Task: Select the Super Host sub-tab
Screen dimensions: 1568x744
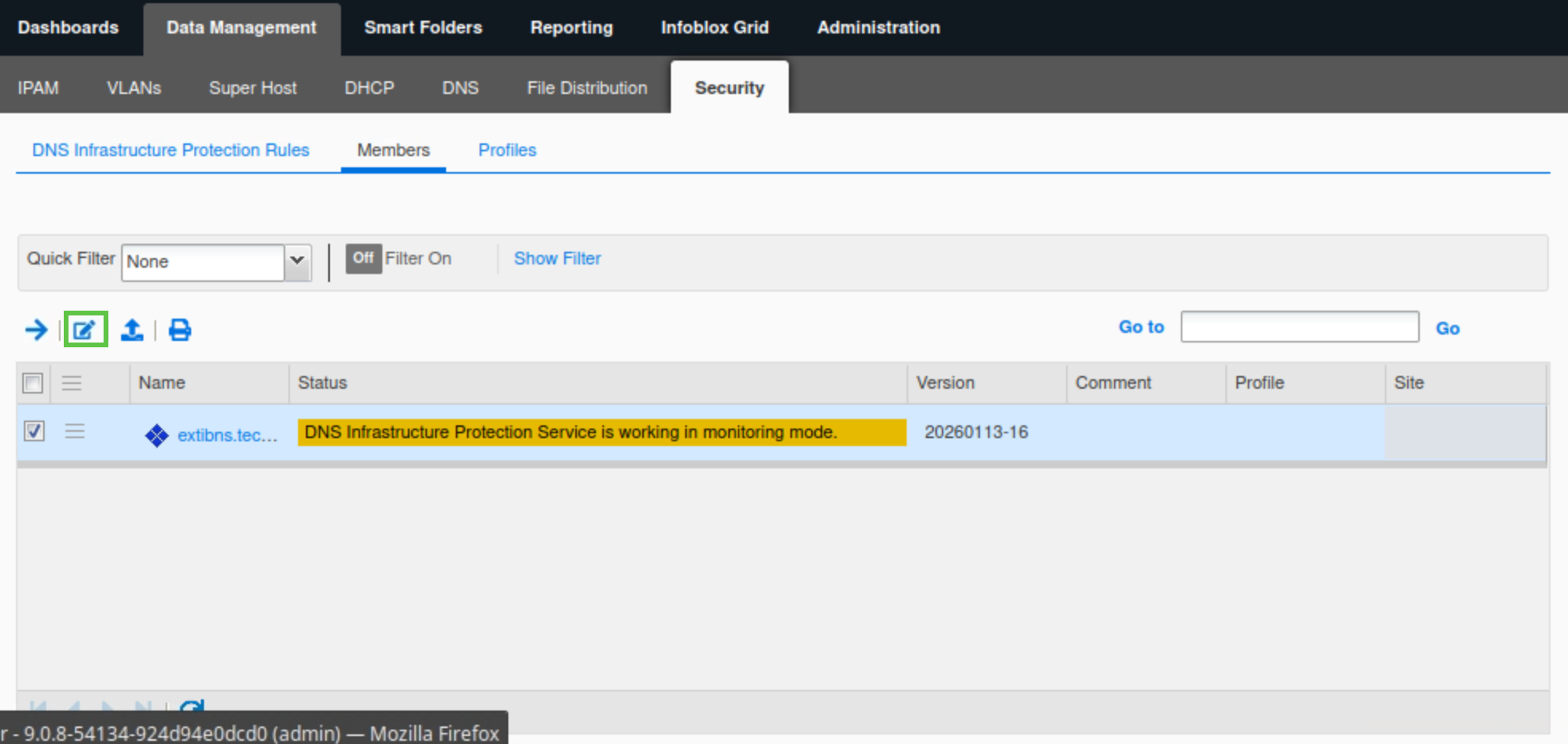Action: point(253,88)
